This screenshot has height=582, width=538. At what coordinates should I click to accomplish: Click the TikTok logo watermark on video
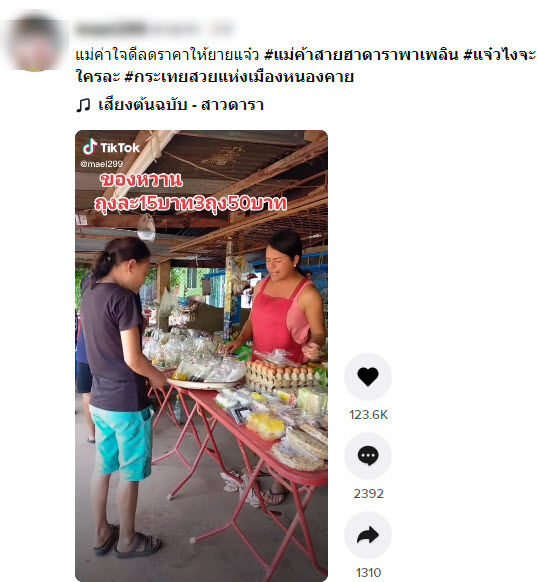pos(111,147)
